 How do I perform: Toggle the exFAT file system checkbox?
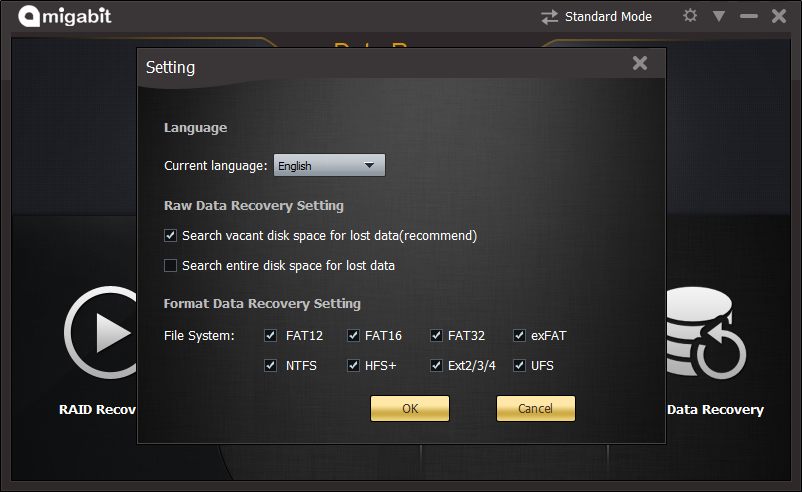coord(519,336)
